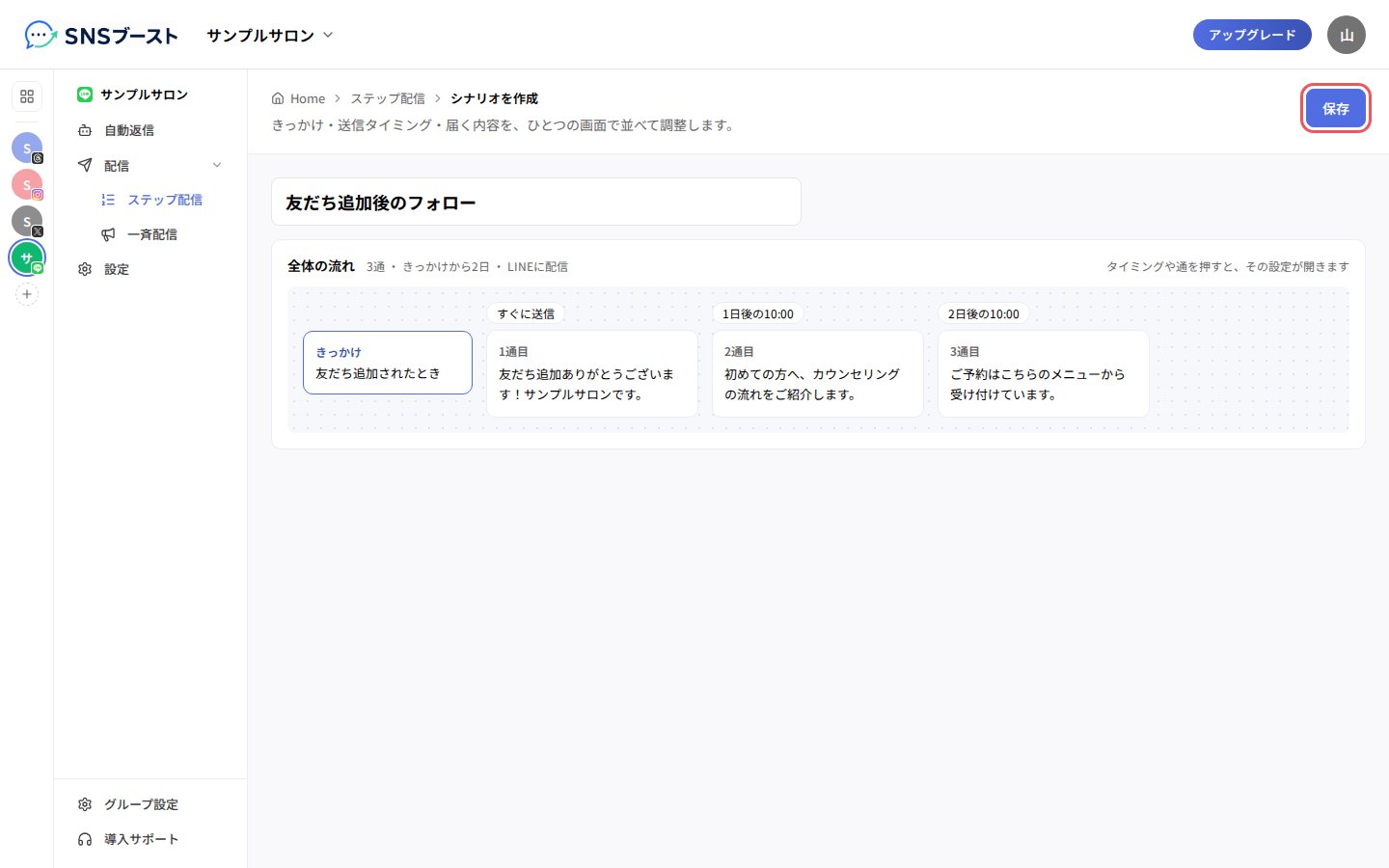Go to the Home breadcrumb link
Viewport: 1389px width, 868px height.
(x=298, y=98)
